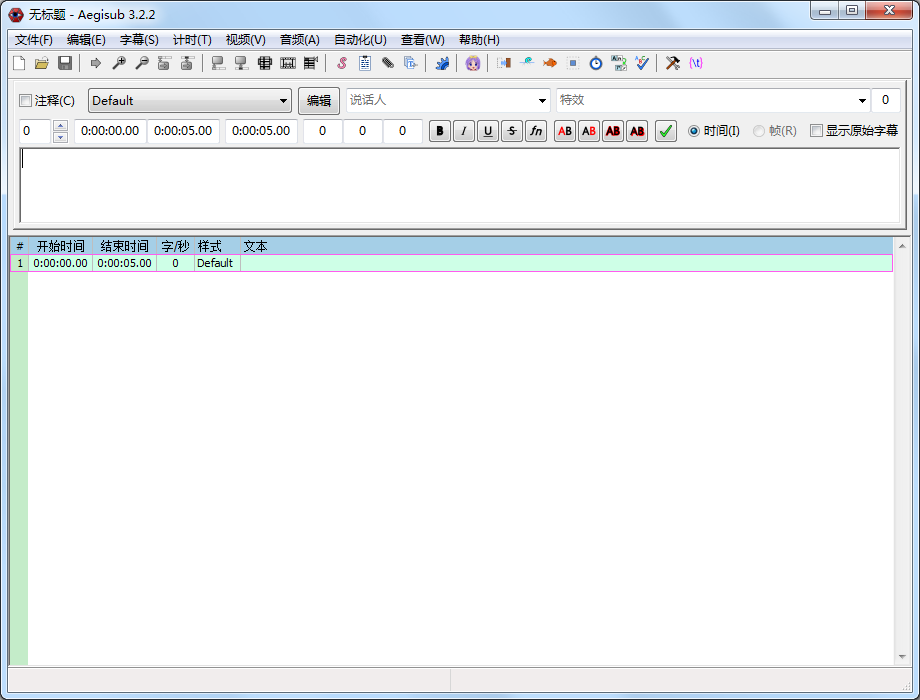This screenshot has height=700, width=920.
Task: Open the 说话人 actor dropdown
Action: pyautogui.click(x=543, y=101)
